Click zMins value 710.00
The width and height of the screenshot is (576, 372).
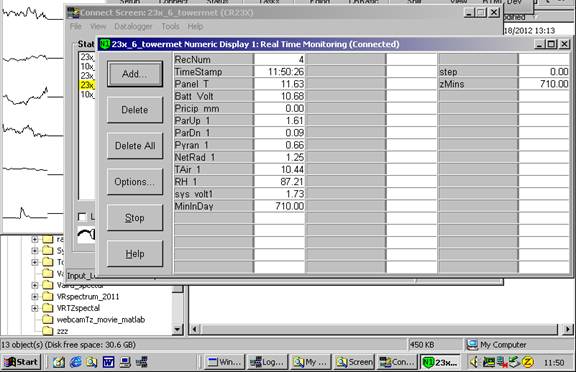[x=544, y=84]
